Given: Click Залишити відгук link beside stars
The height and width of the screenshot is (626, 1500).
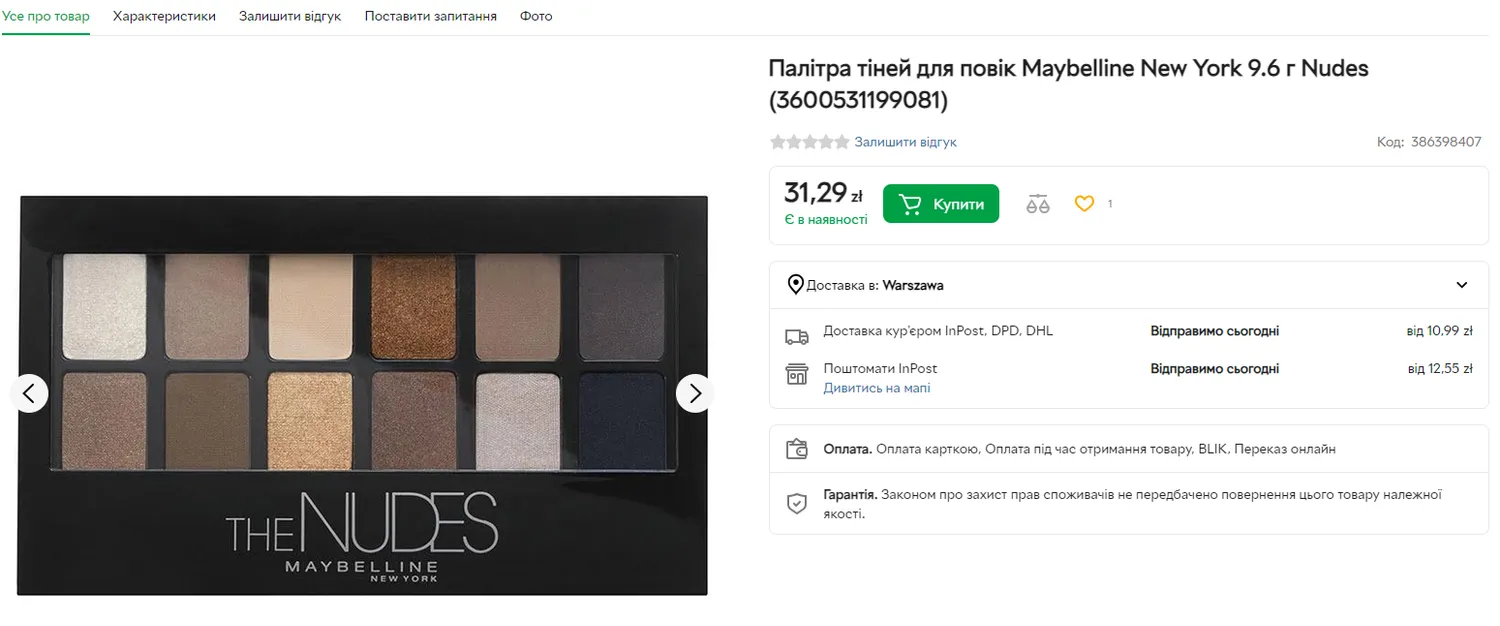Looking at the screenshot, I should [x=905, y=142].
